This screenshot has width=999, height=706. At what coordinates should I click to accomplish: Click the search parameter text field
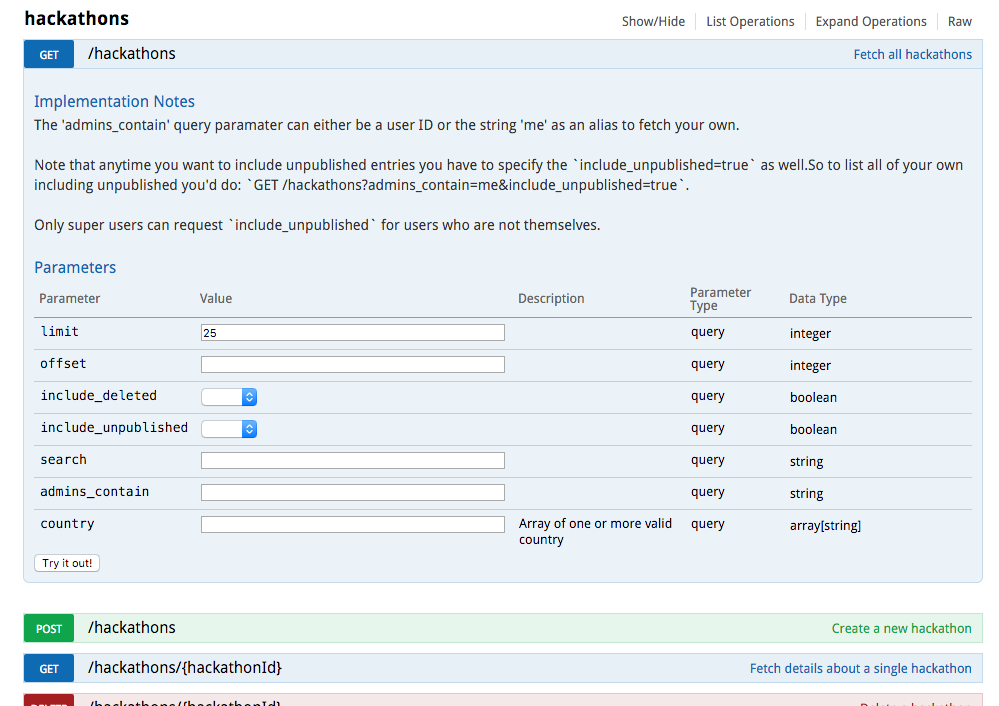tap(352, 461)
